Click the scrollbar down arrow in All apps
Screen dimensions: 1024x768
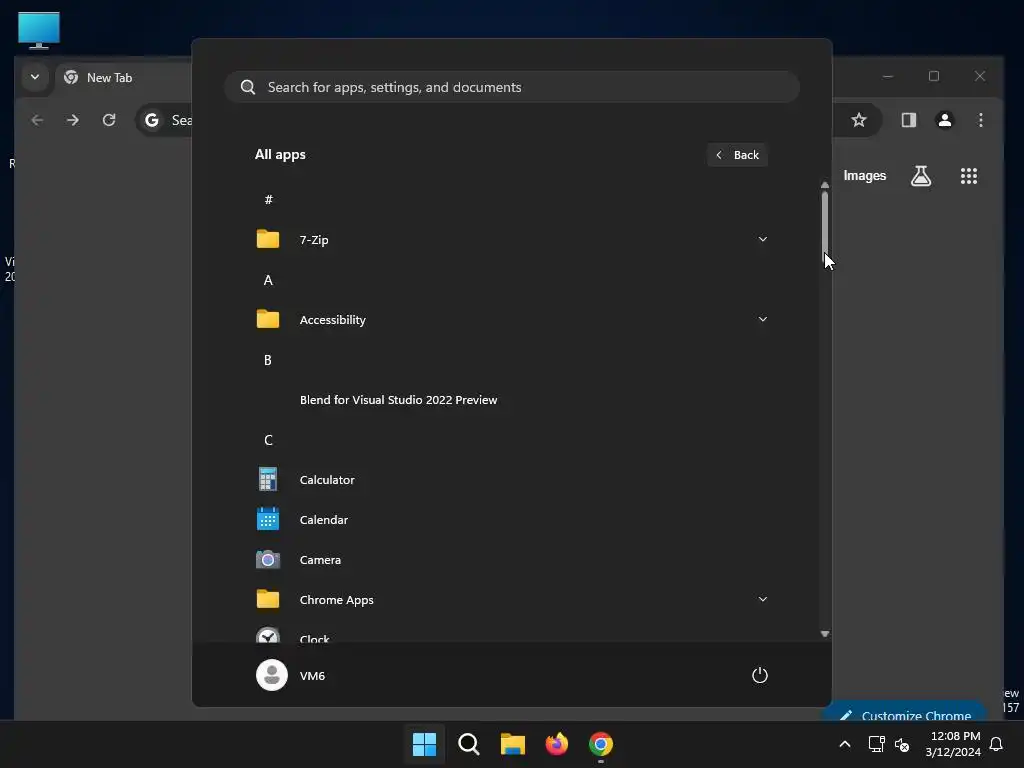coord(825,634)
